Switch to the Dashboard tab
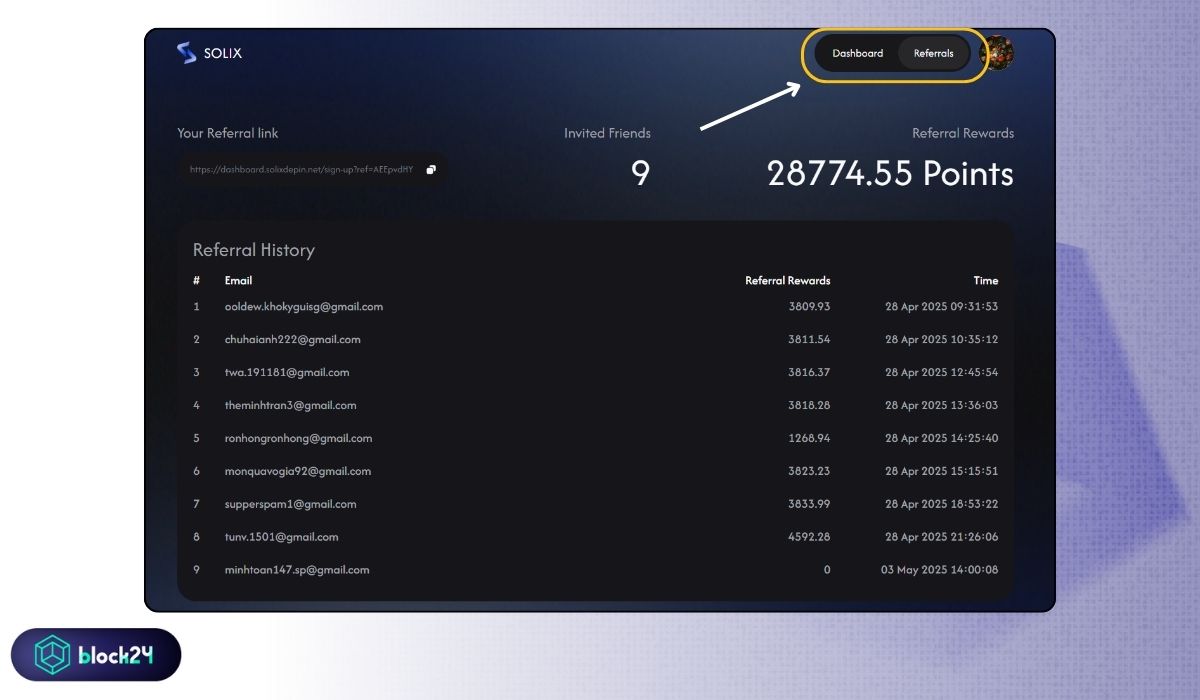Image resolution: width=1200 pixels, height=700 pixels. [857, 53]
